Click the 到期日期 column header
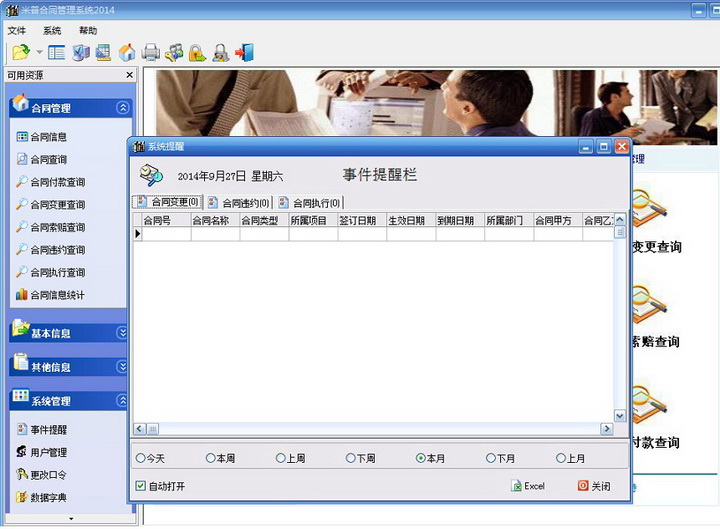This screenshot has width=720, height=529. pyautogui.click(x=460, y=220)
